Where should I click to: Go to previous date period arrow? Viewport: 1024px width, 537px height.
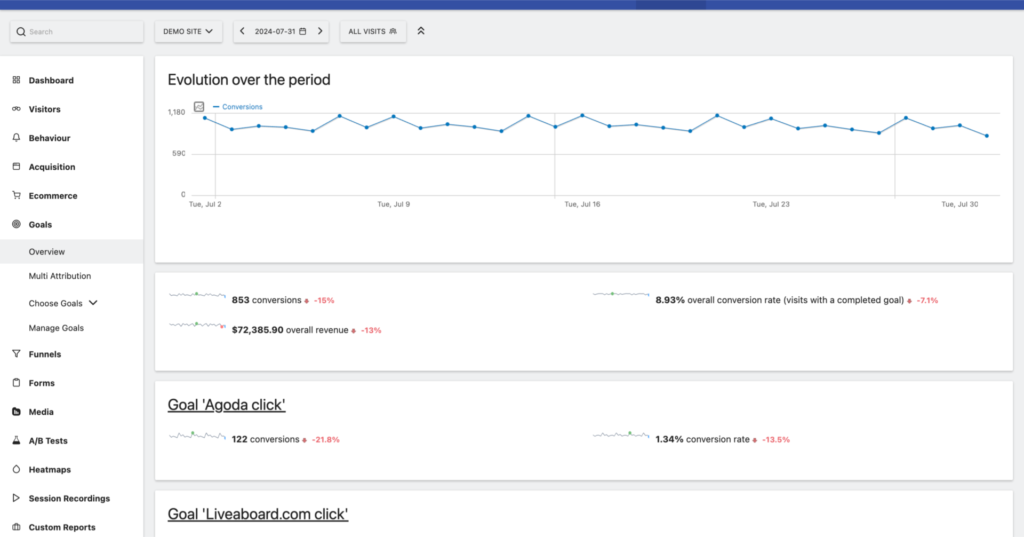click(x=242, y=32)
